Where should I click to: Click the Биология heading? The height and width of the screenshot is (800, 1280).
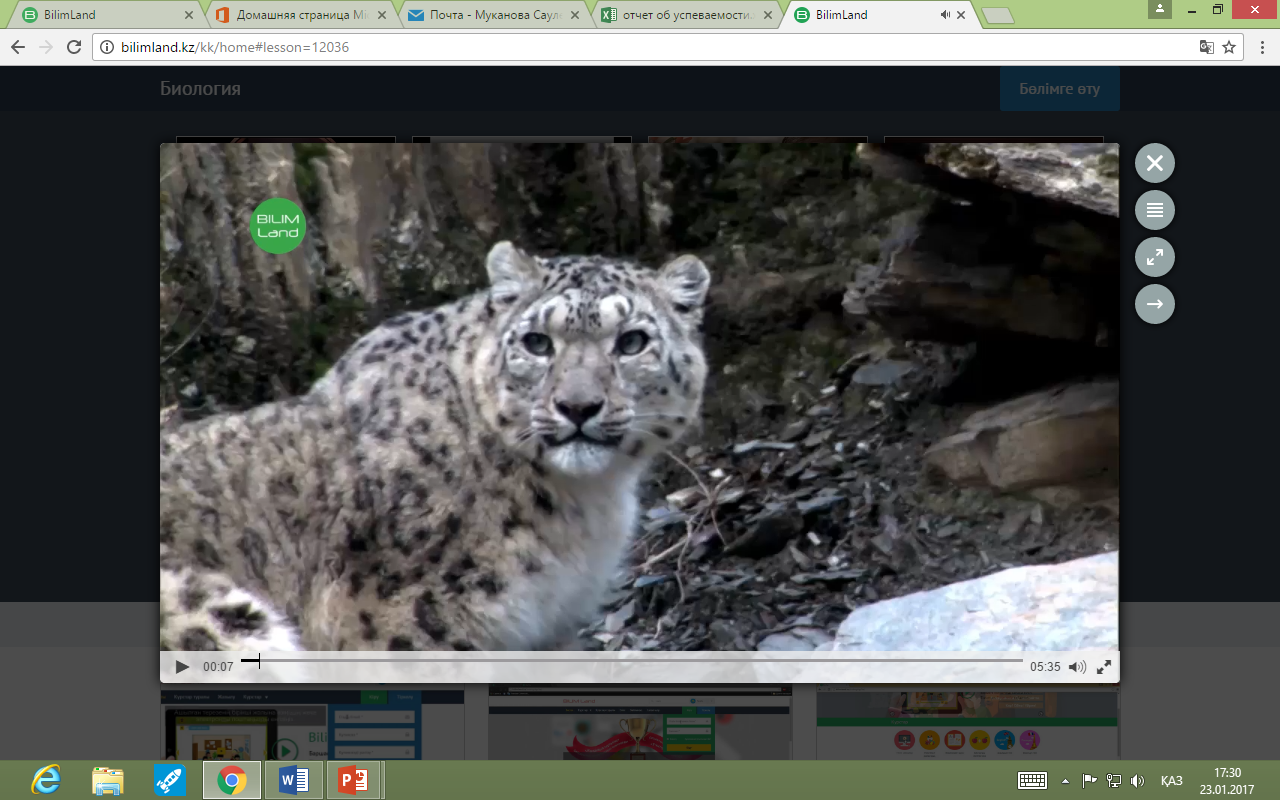[200, 89]
